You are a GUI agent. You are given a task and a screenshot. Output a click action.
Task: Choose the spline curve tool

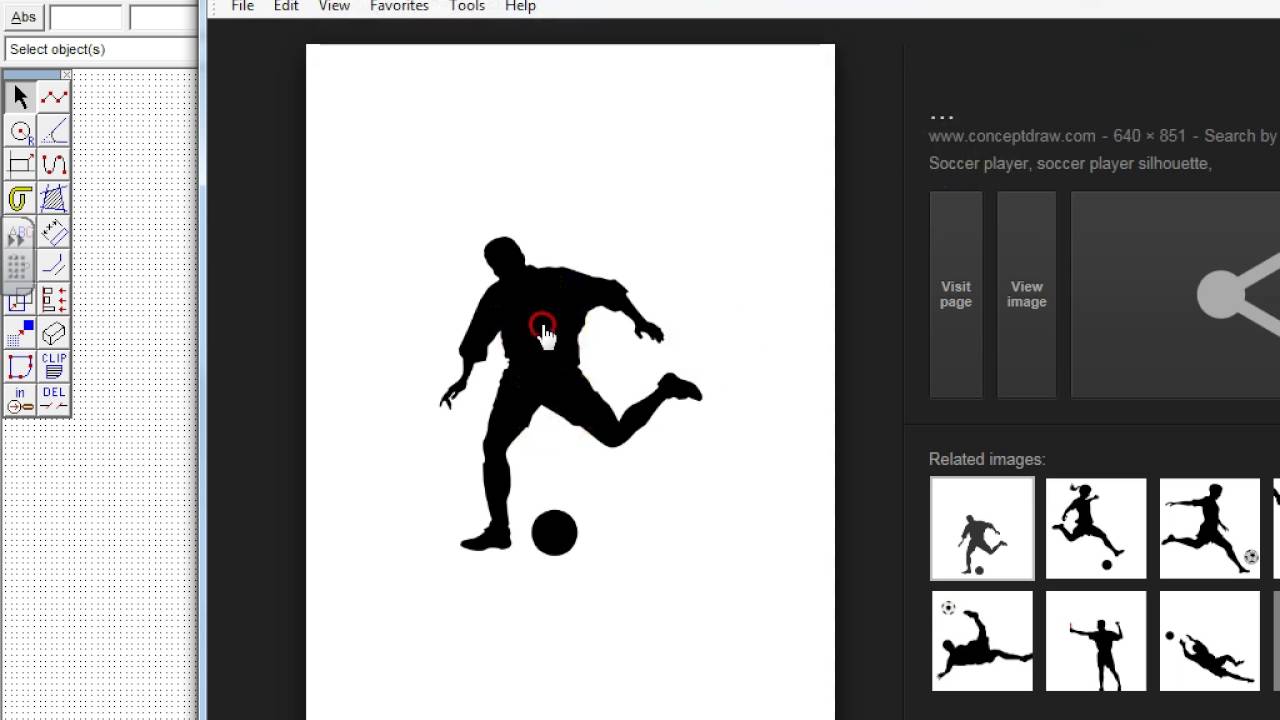(54, 165)
